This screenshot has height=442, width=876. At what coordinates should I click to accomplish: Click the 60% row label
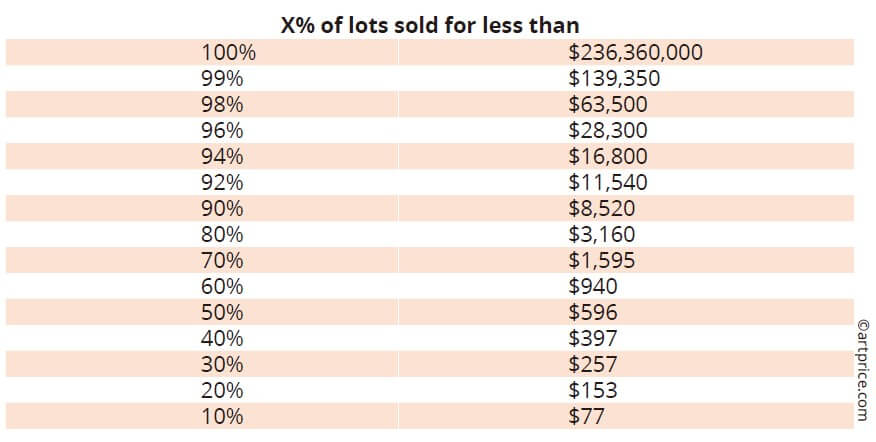[x=223, y=286]
